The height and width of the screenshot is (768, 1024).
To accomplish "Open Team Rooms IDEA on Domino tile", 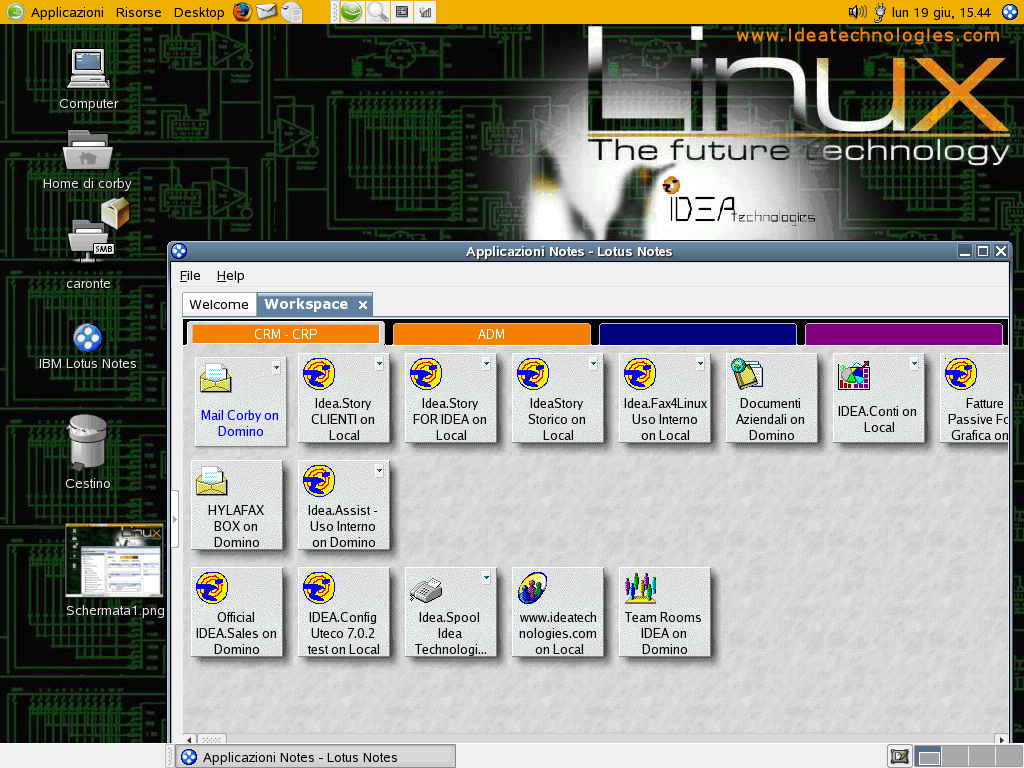I will 665,613.
